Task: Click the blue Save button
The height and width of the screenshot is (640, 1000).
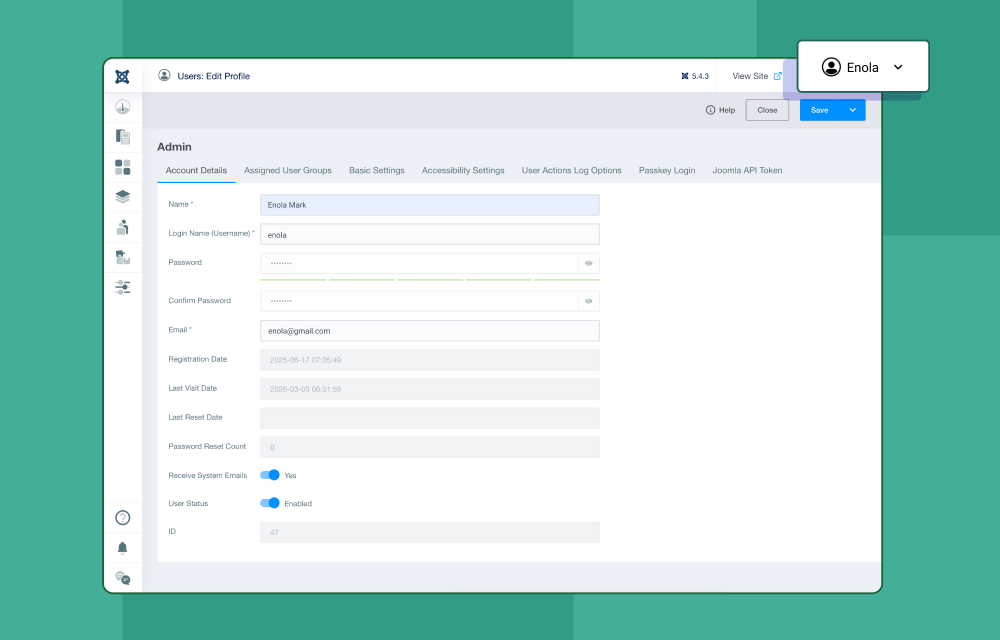Action: click(820, 110)
